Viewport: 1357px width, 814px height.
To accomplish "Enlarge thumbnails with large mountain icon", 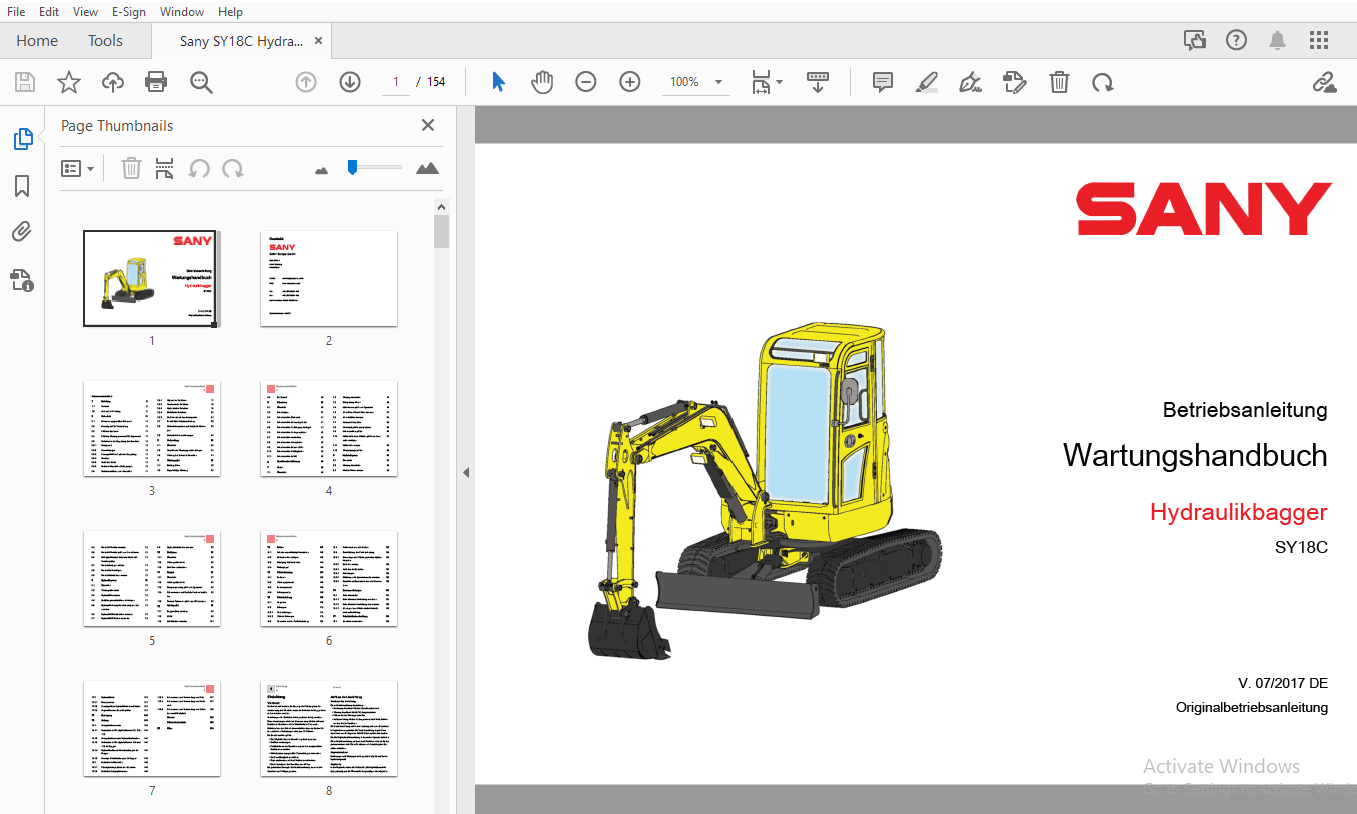I will [x=427, y=168].
